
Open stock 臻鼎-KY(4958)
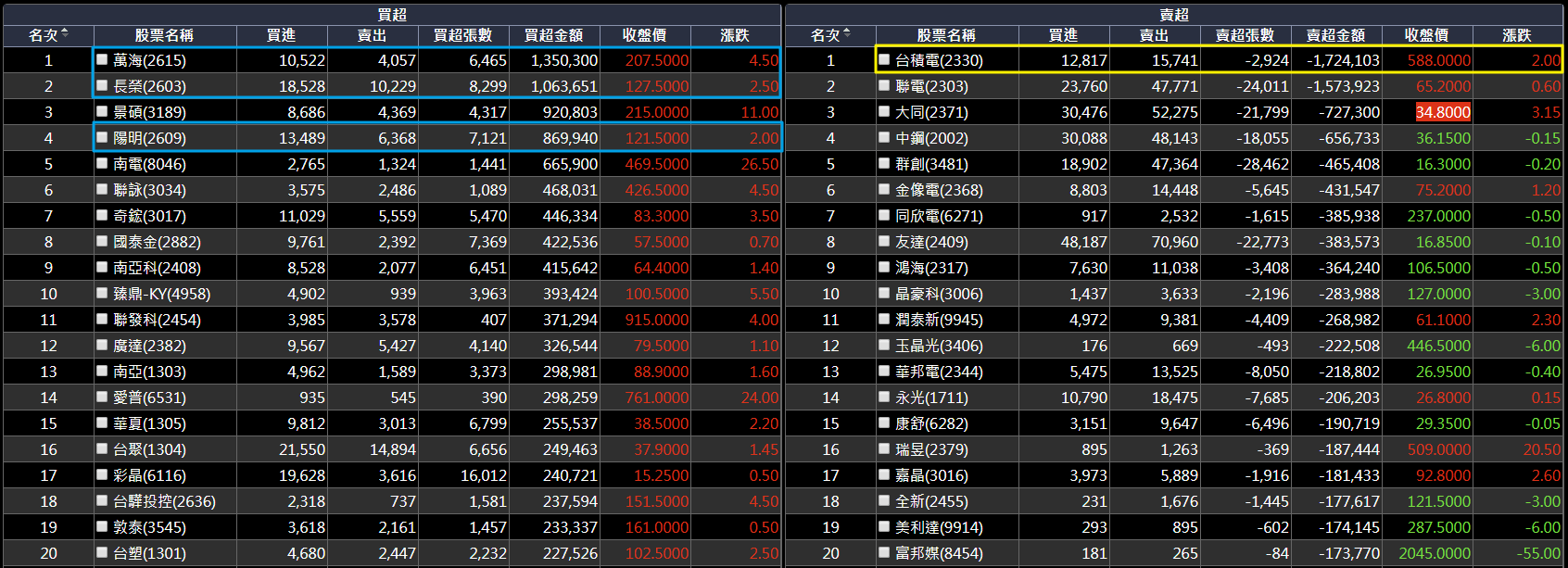pyautogui.click(x=162, y=294)
